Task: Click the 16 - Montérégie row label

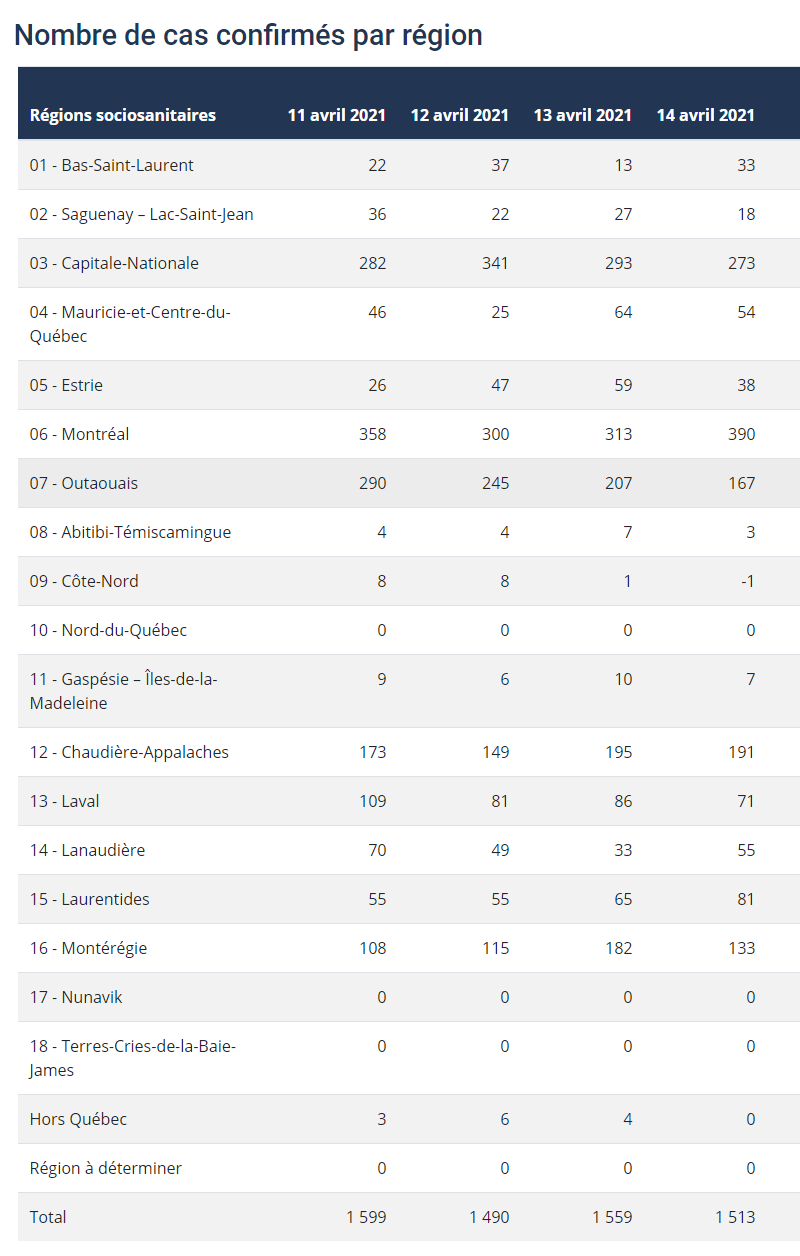Action: tap(88, 948)
